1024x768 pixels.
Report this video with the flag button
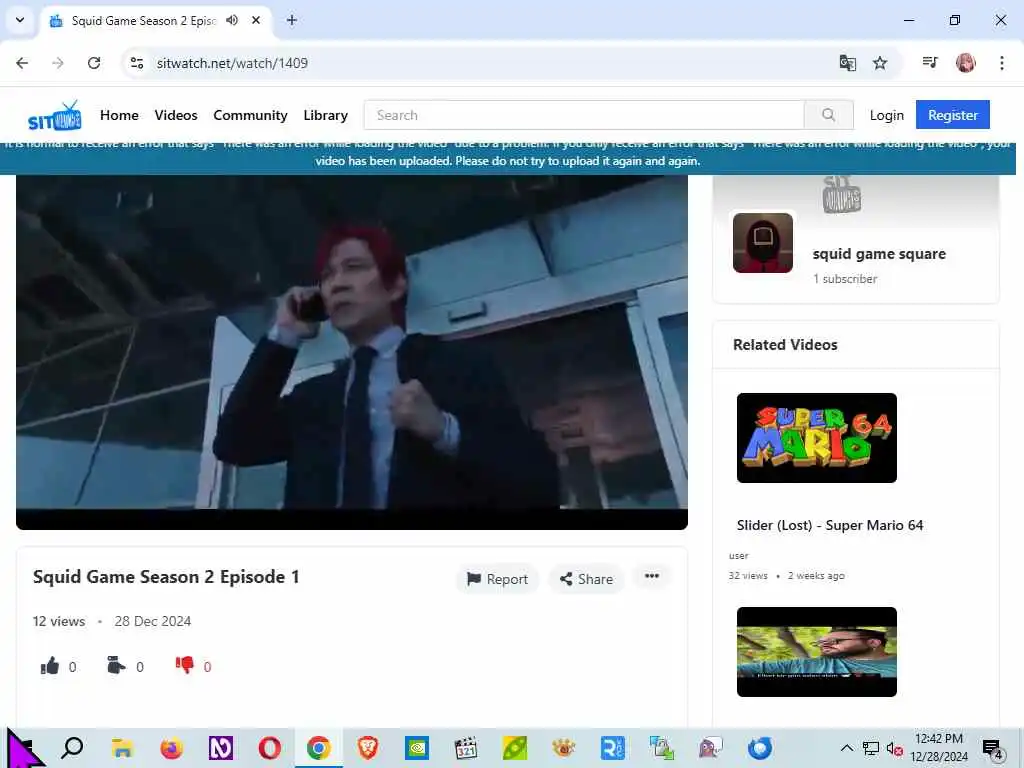point(498,579)
